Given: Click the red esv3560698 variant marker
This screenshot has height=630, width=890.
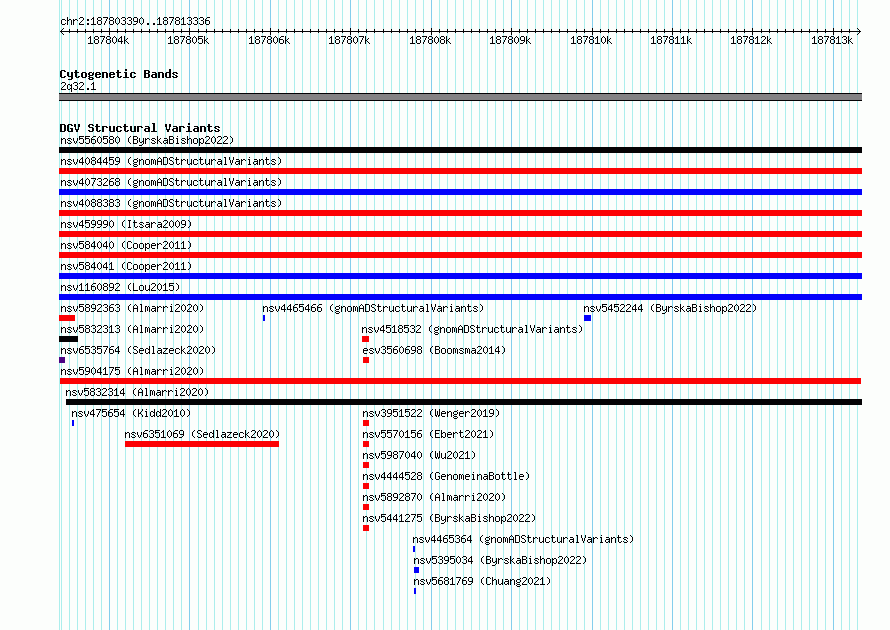Looking at the screenshot, I should (366, 360).
